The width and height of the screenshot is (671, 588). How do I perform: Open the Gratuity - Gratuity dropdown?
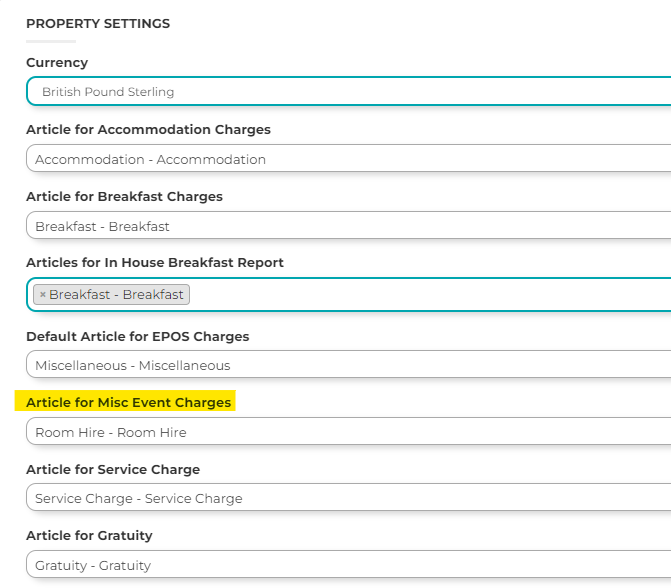349,564
